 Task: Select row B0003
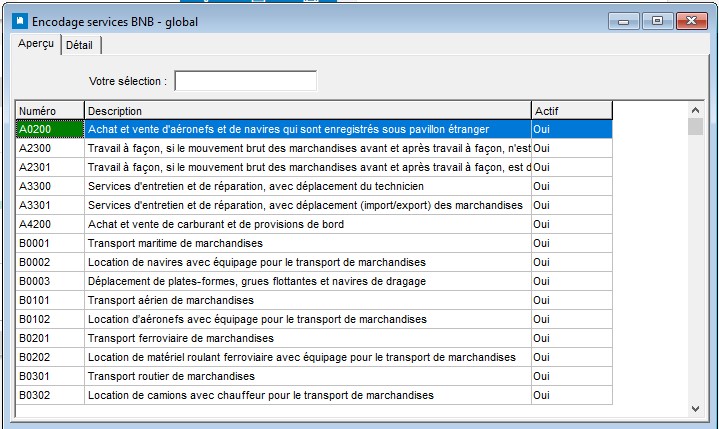tap(314, 281)
